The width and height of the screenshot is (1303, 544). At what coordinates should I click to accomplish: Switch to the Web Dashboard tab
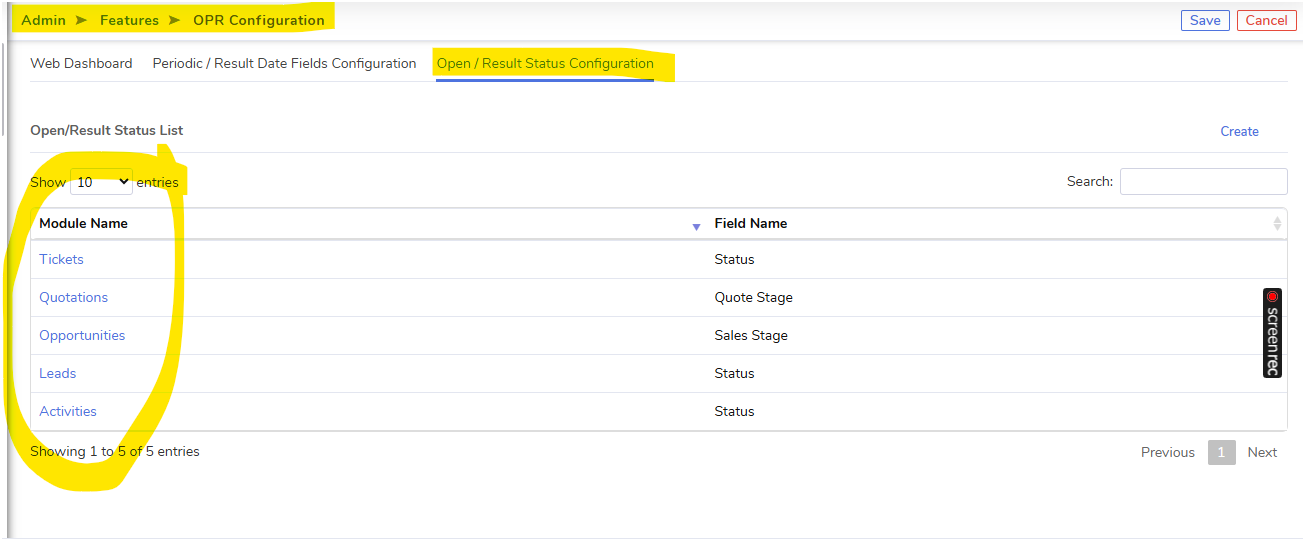click(x=81, y=63)
